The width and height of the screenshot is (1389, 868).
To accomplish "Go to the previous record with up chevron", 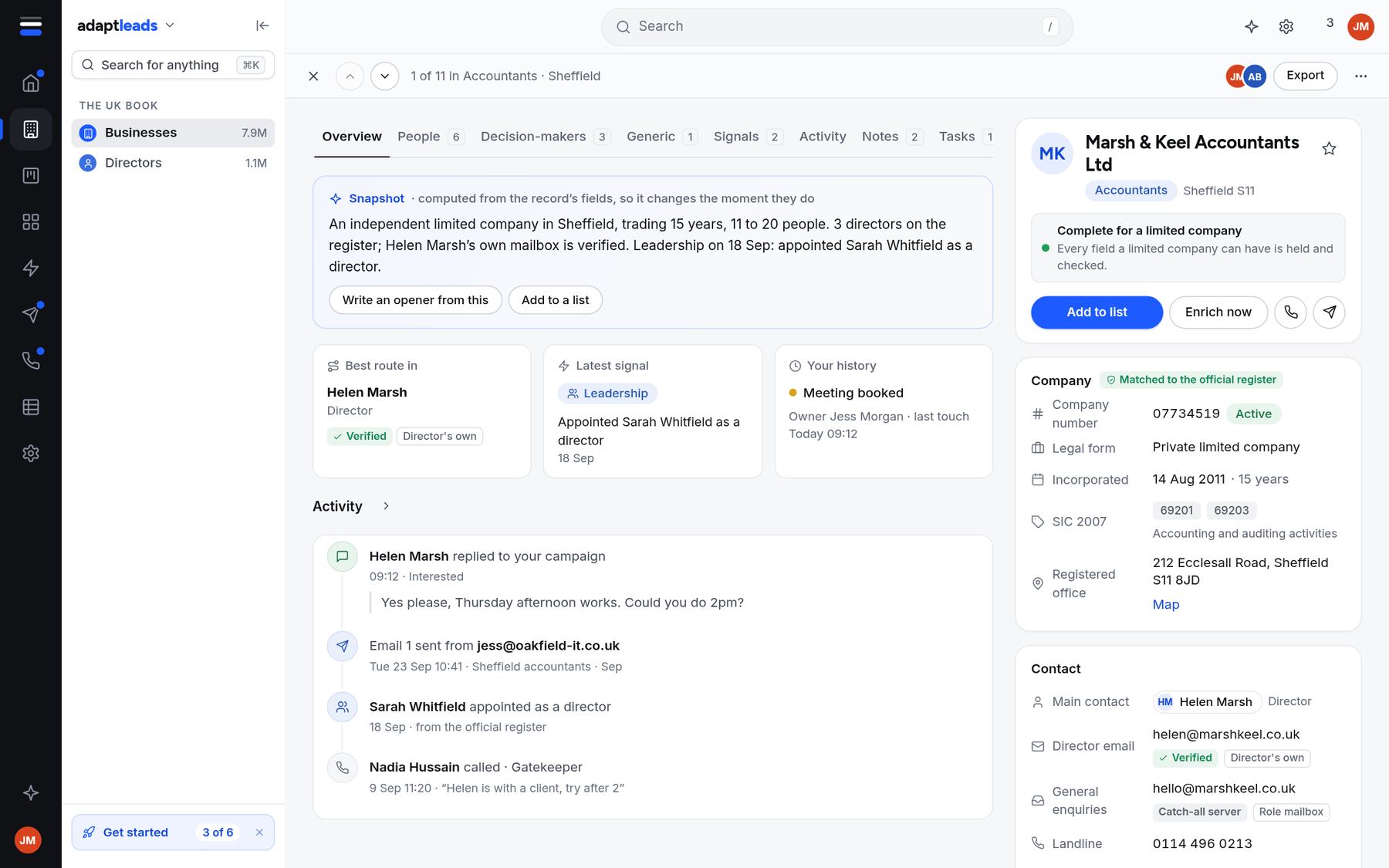I will click(x=350, y=76).
